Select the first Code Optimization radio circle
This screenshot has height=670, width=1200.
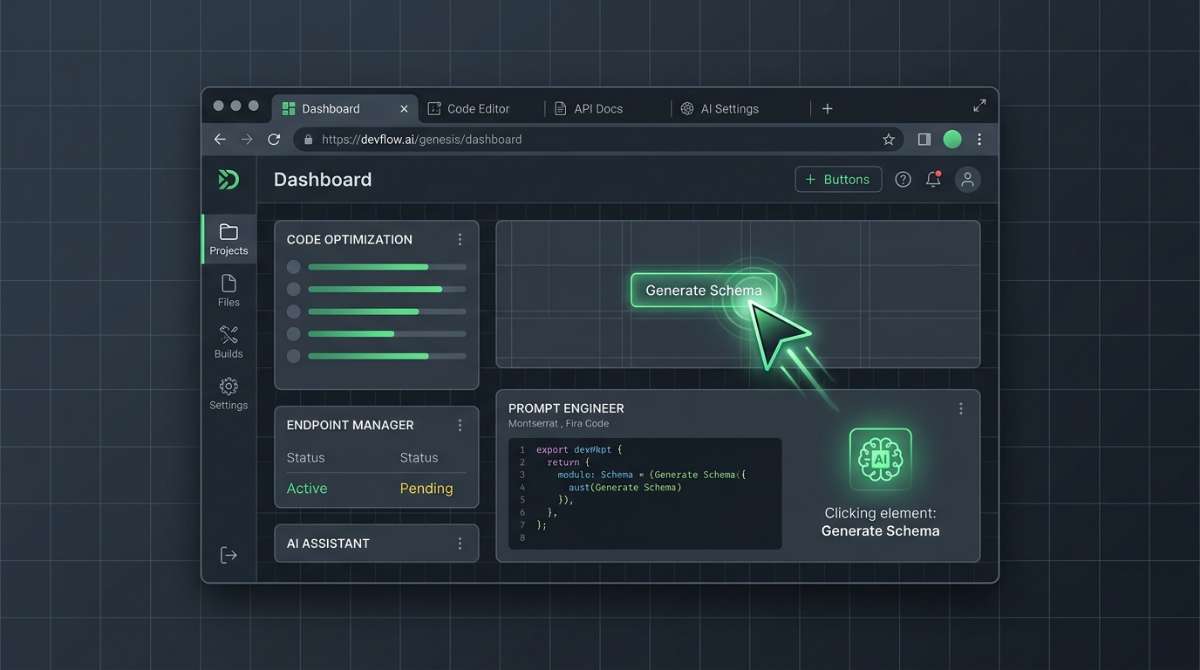point(294,267)
